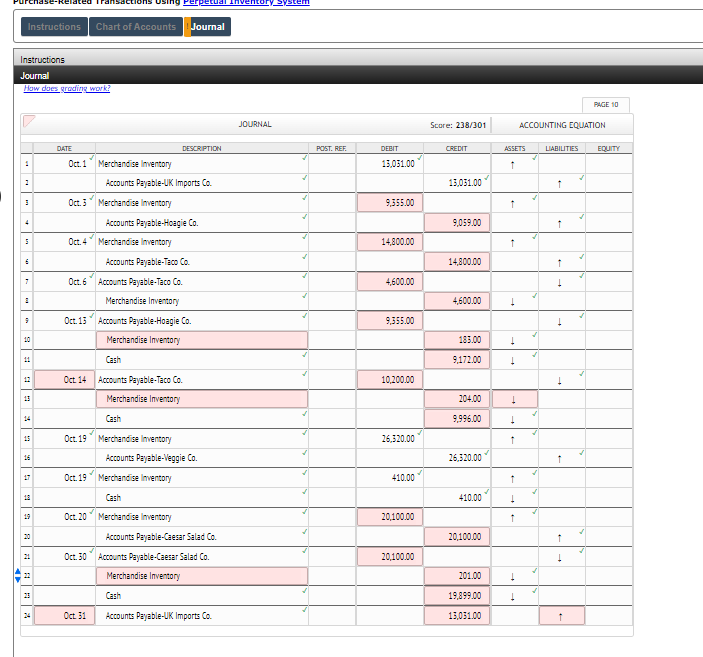Click the pink corner flag icon in journal
Screen dimensions: 703x657
pos(29,121)
